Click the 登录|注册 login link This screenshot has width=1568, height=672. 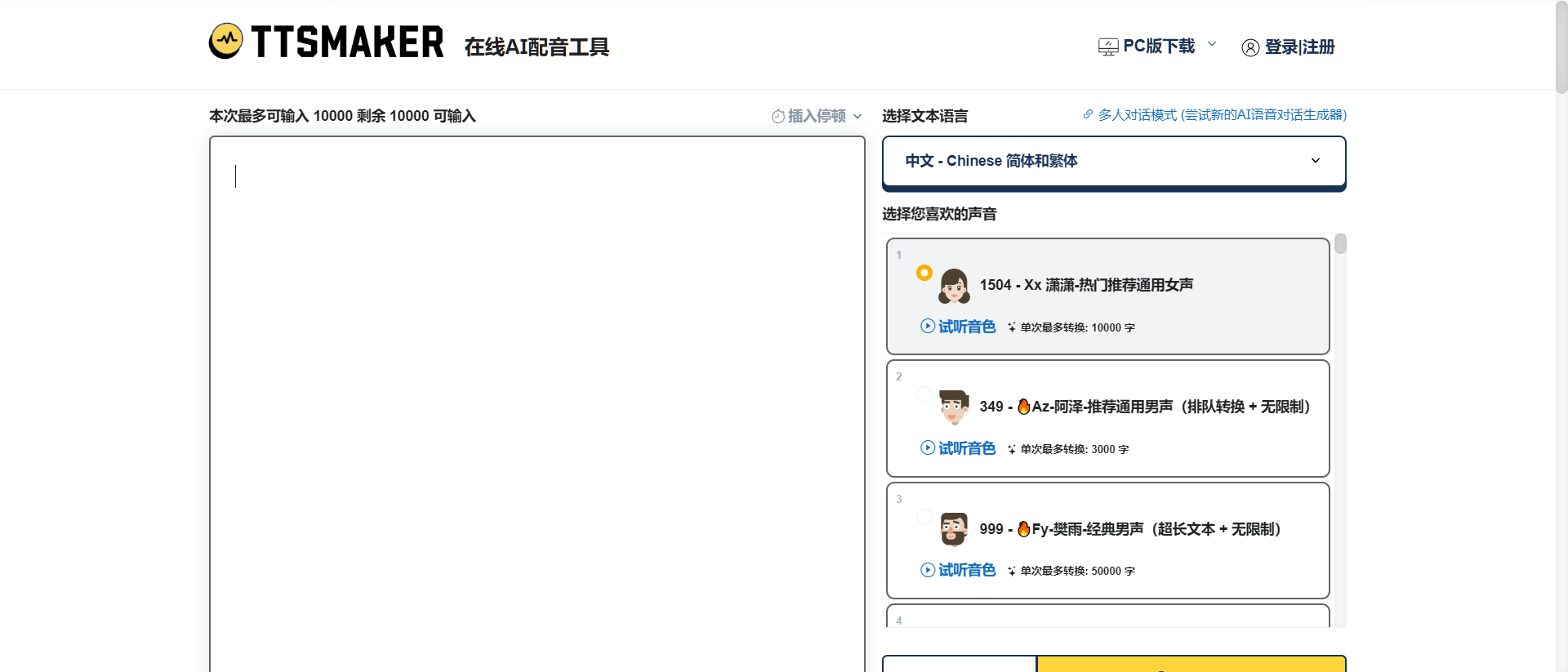pyautogui.click(x=1298, y=47)
